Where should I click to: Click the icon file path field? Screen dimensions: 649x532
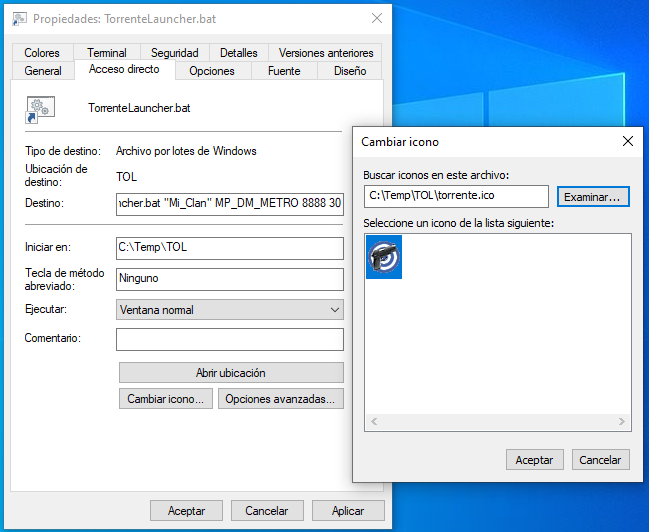(456, 197)
